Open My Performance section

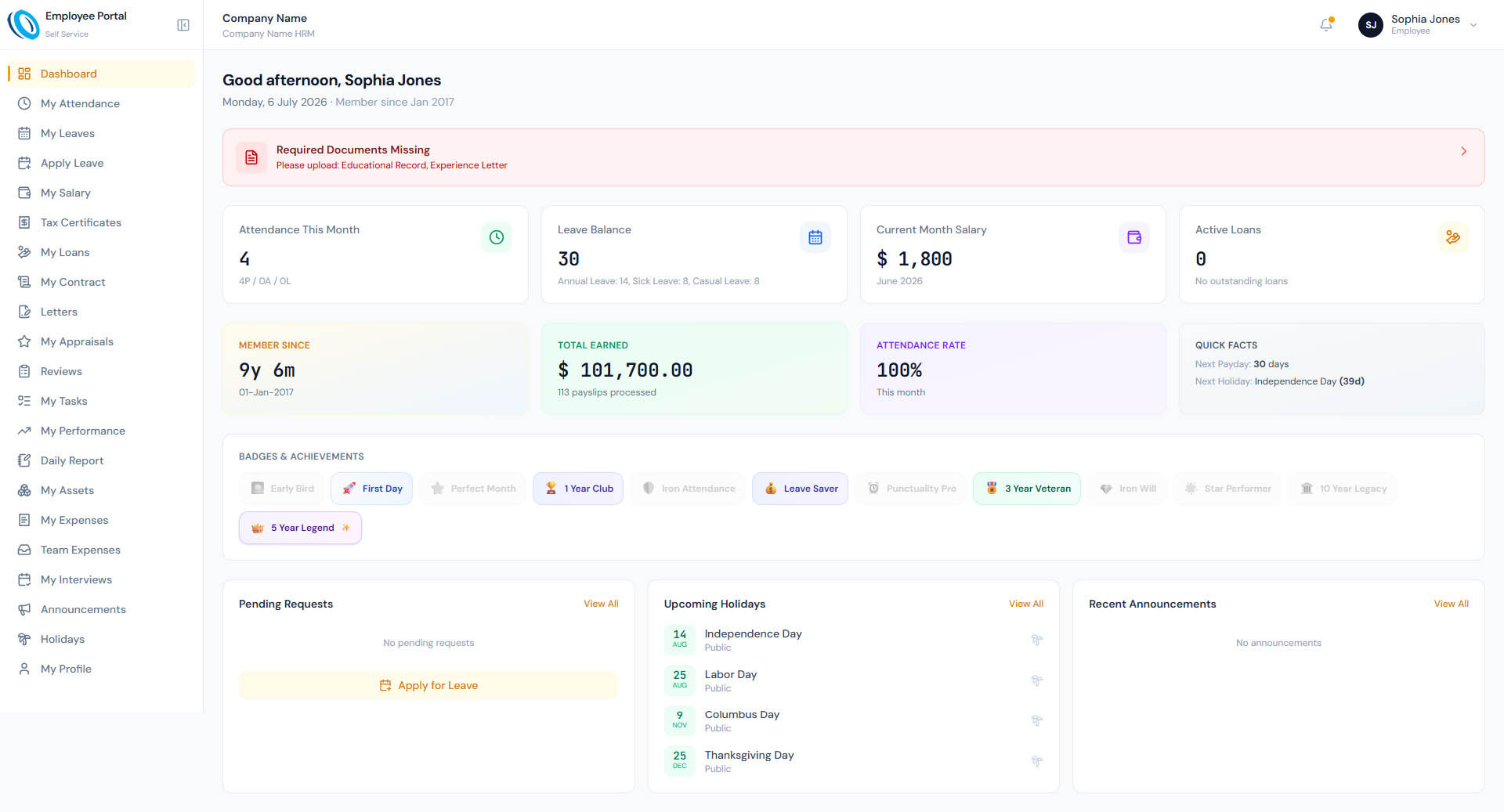101,431
